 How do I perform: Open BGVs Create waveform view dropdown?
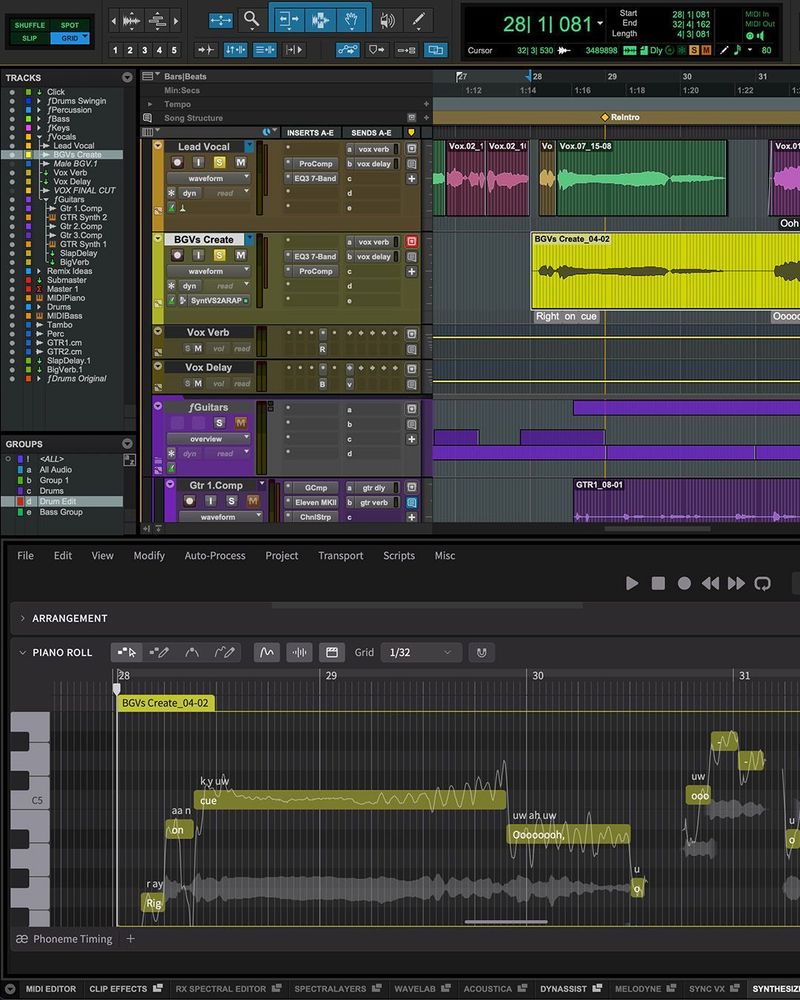click(209, 271)
